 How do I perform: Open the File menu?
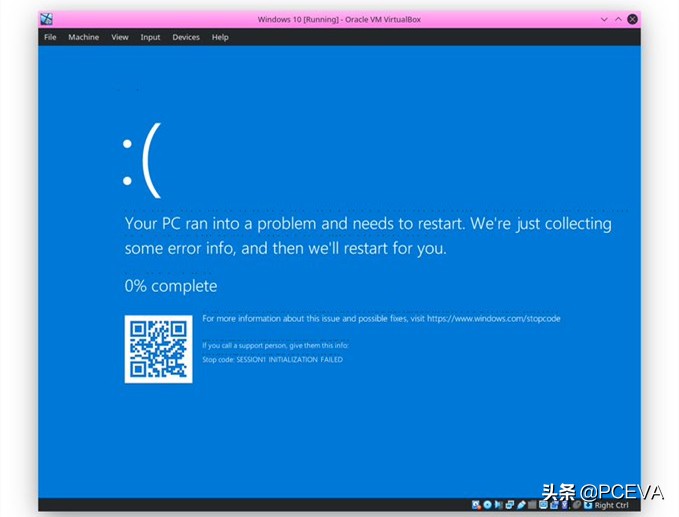click(50, 37)
